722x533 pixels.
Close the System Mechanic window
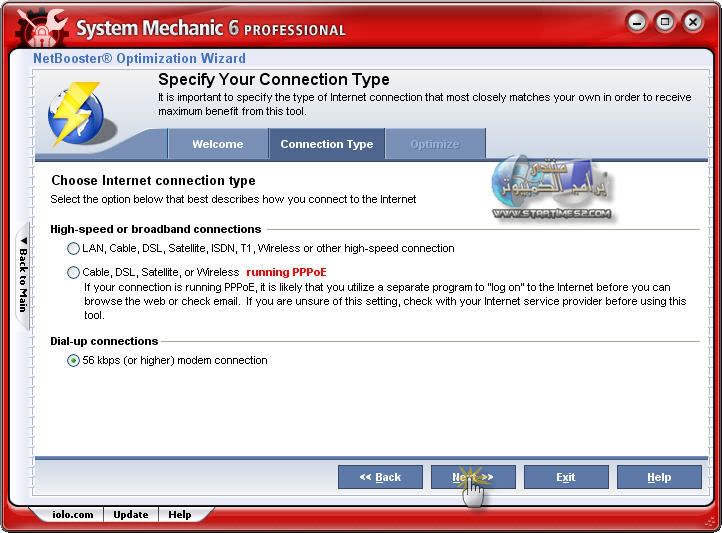[x=693, y=22]
